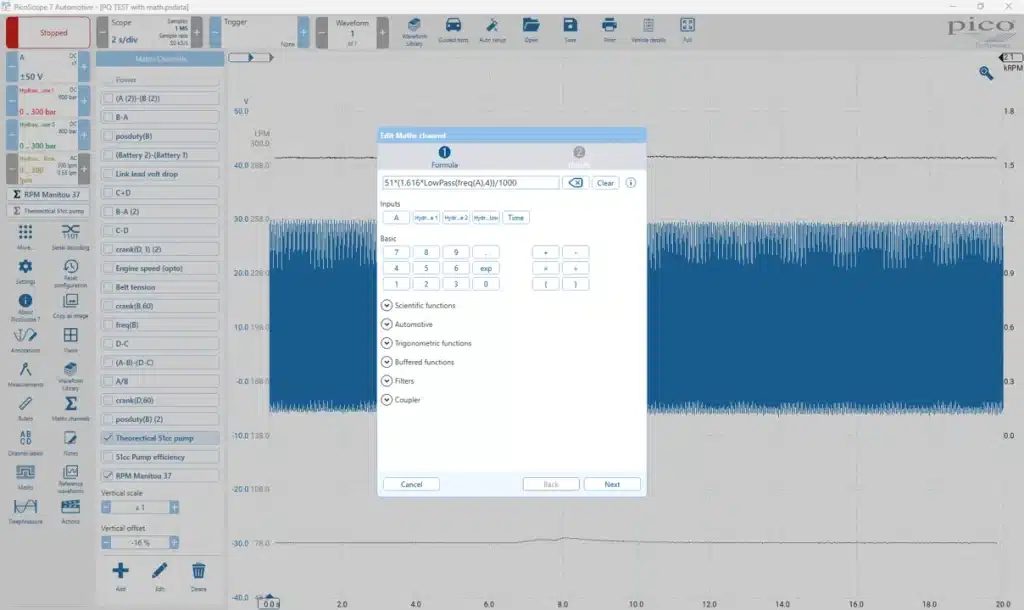Image resolution: width=1024 pixels, height=610 pixels.
Task: Open the Actions tool
Action: pyautogui.click(x=71, y=511)
